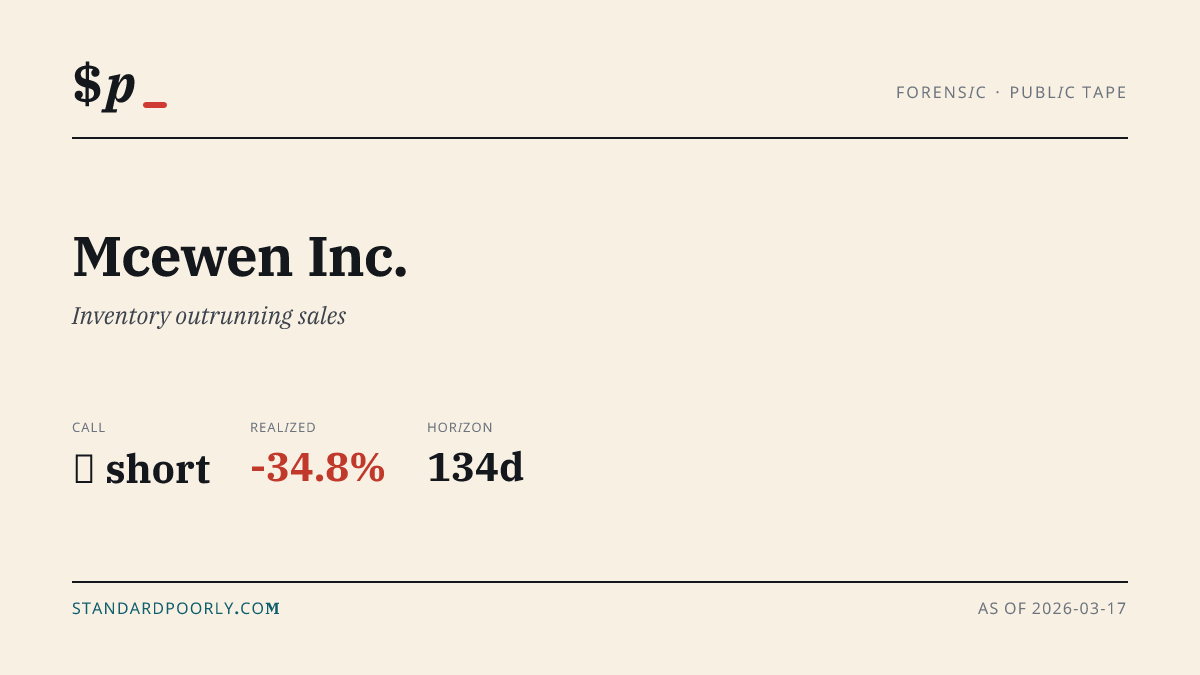
Task: Select the short call value
Action: [158, 469]
